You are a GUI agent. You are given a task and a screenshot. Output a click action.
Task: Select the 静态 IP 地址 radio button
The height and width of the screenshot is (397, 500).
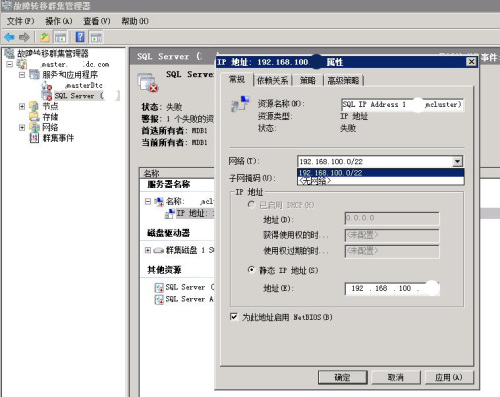coord(251,270)
